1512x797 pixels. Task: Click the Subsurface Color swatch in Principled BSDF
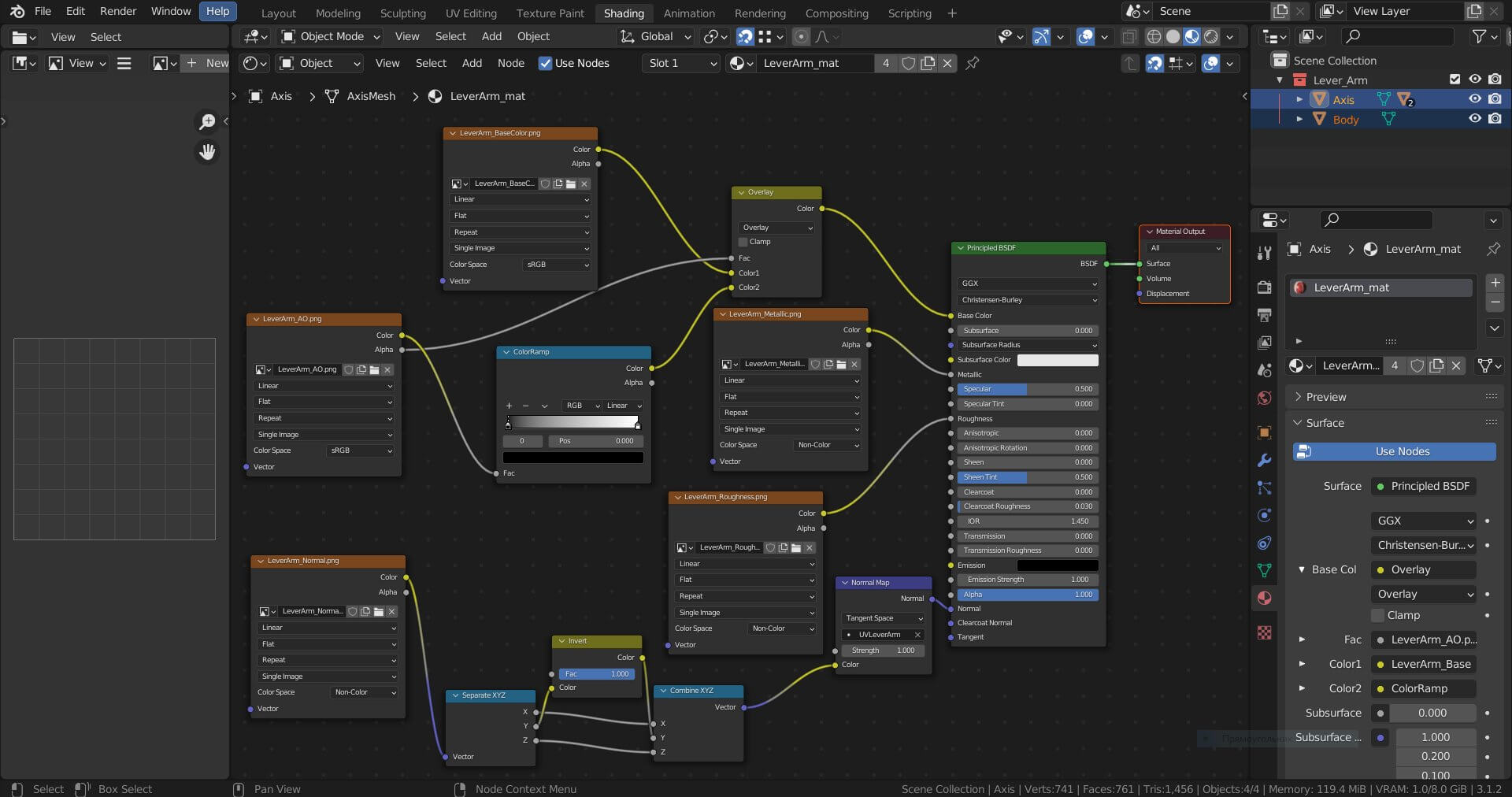tap(1057, 360)
